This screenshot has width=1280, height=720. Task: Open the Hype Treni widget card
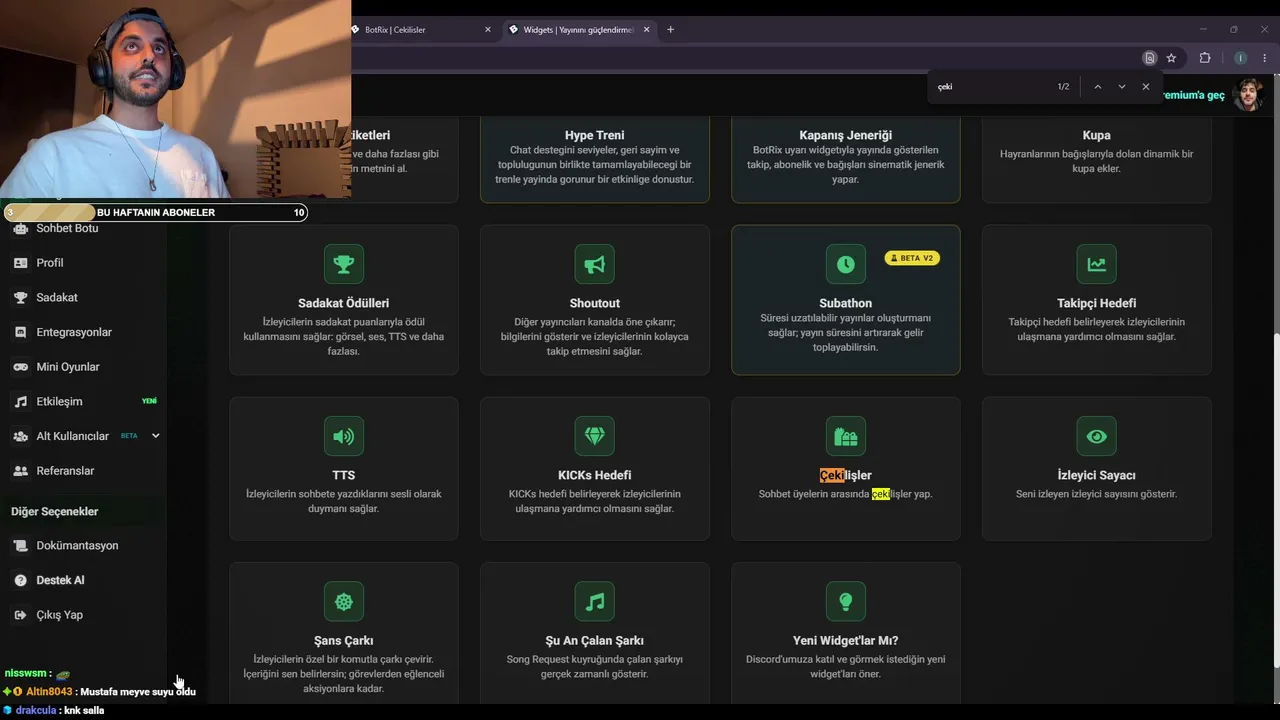595,159
